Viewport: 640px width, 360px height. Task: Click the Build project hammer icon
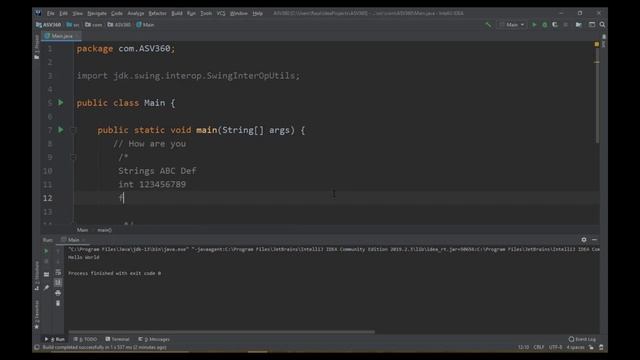tap(488, 25)
